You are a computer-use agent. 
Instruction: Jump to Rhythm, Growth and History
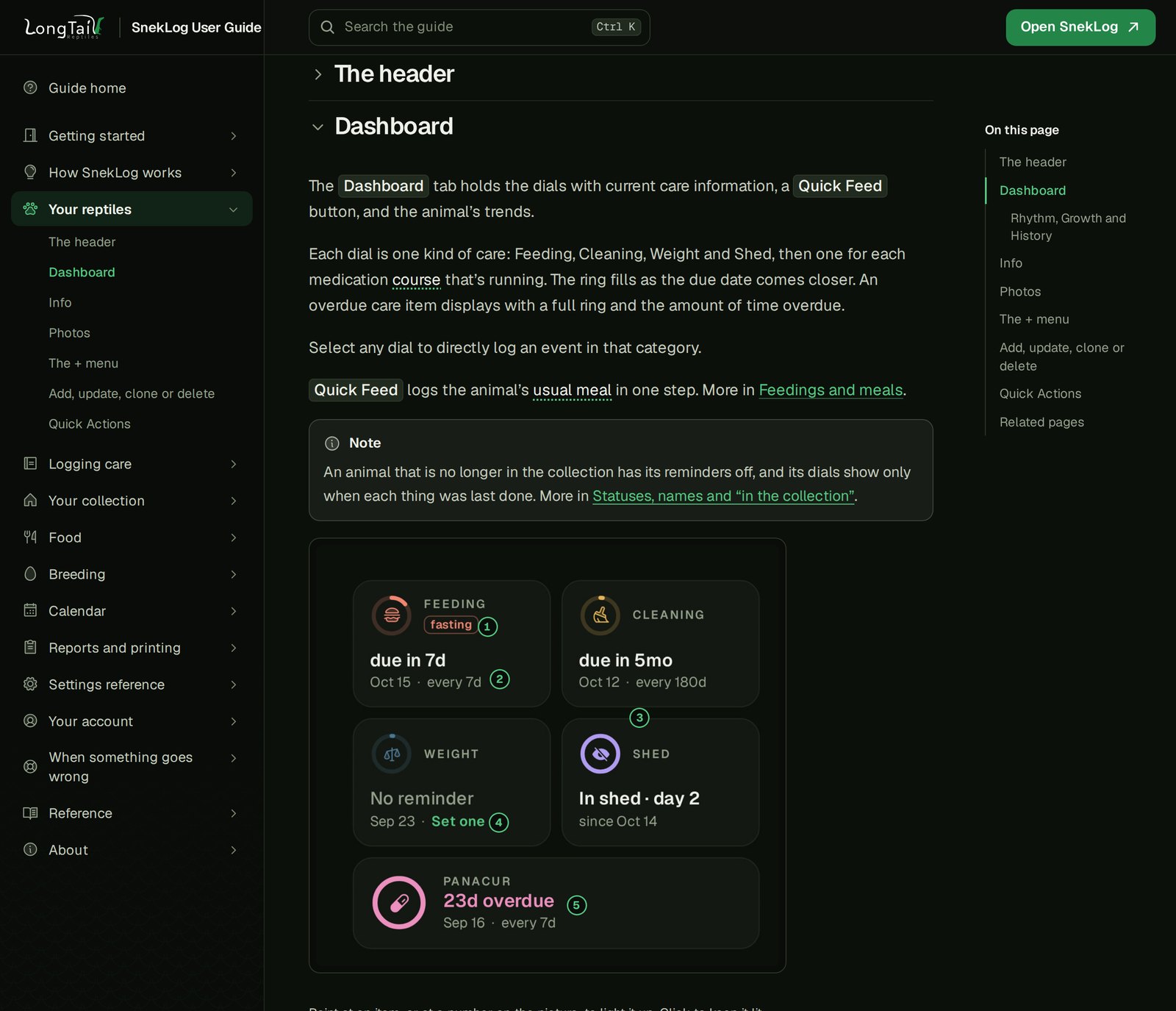[x=1068, y=226]
